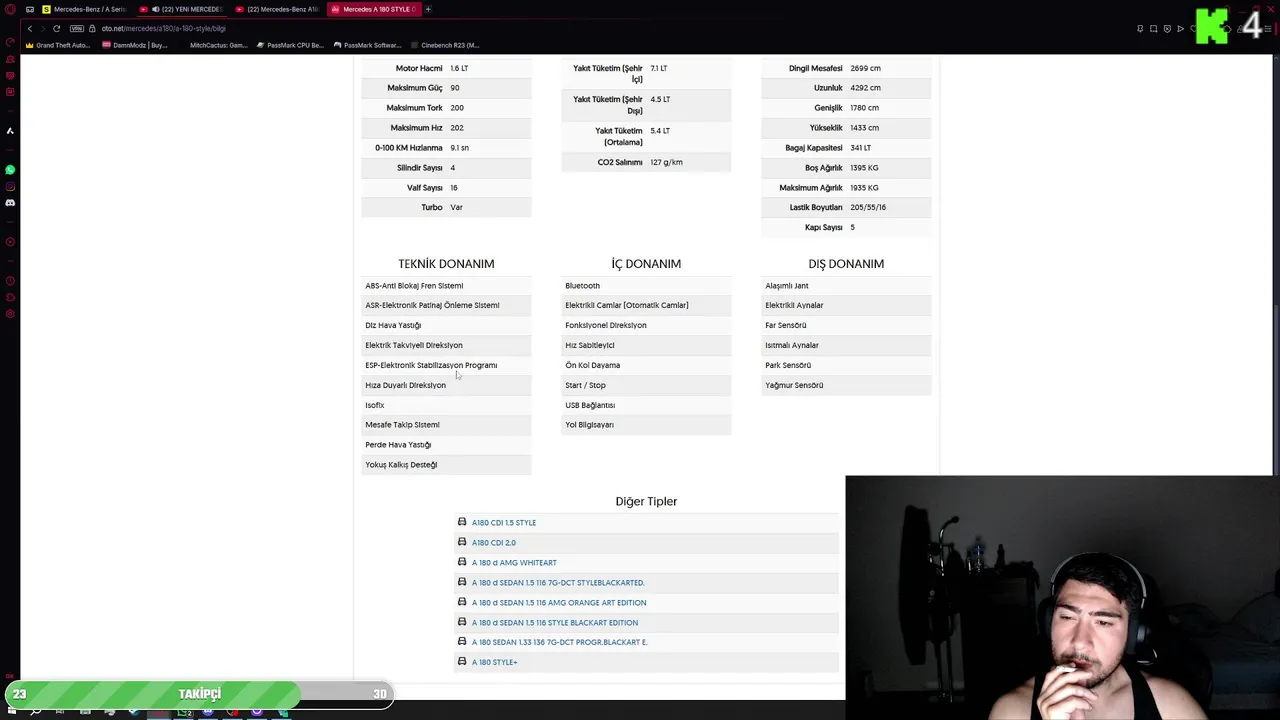Image resolution: width=1280 pixels, height=720 pixels.
Task: Open Instagram in the sidebar
Action: [x=10, y=186]
